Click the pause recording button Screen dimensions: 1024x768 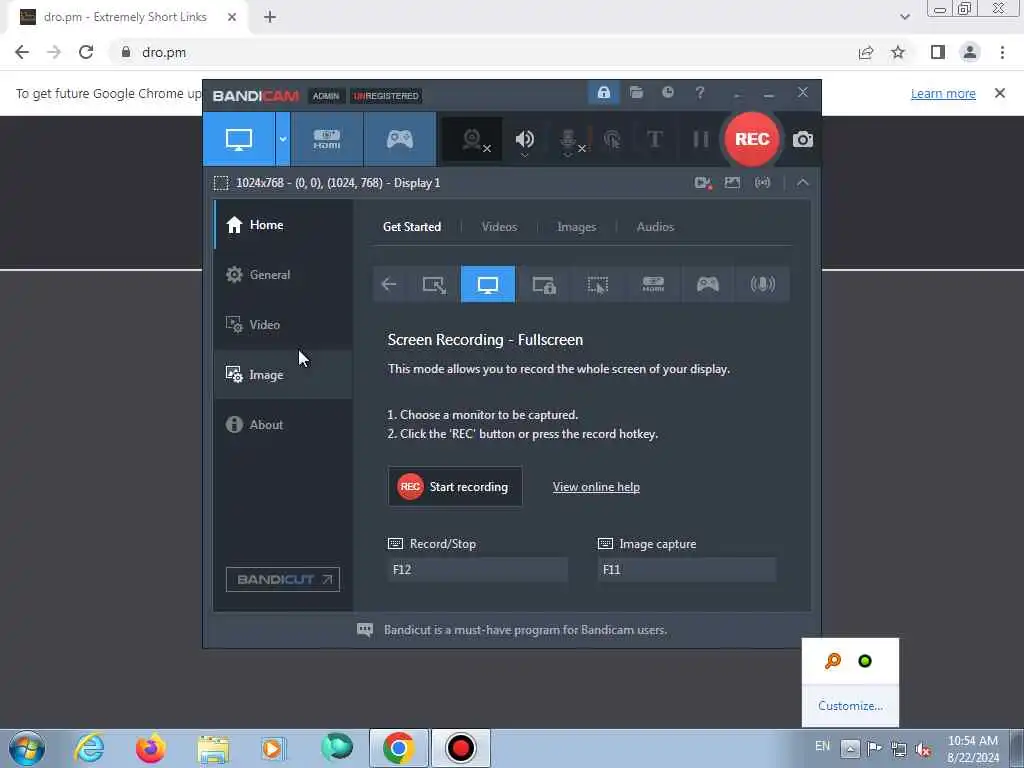[x=700, y=139]
